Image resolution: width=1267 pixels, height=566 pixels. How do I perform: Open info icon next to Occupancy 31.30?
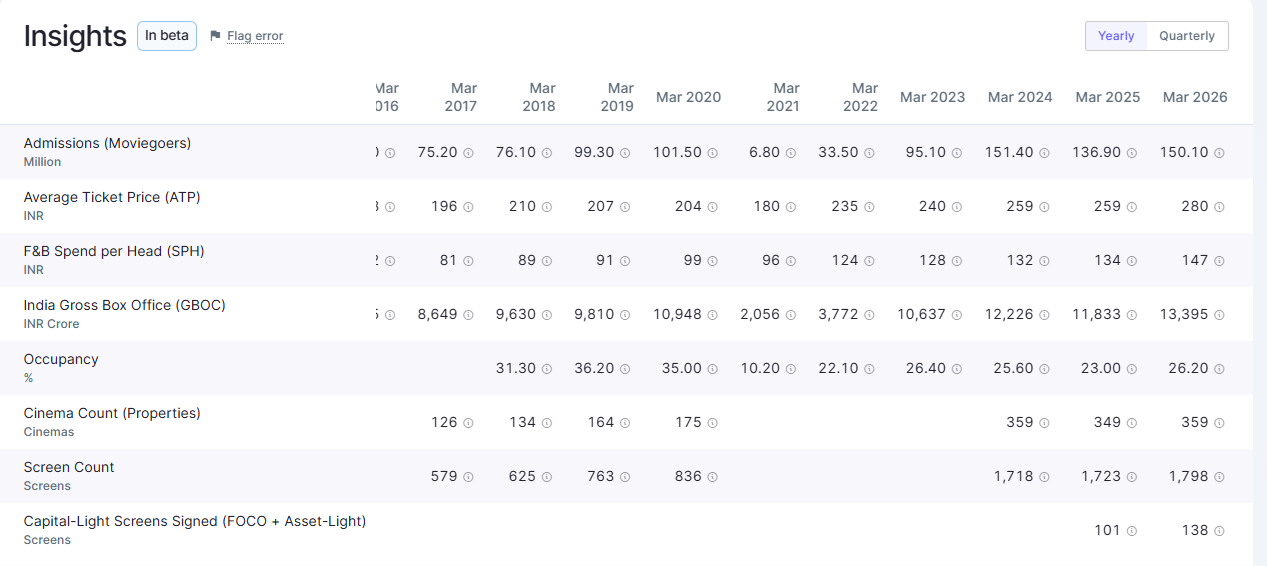click(547, 369)
